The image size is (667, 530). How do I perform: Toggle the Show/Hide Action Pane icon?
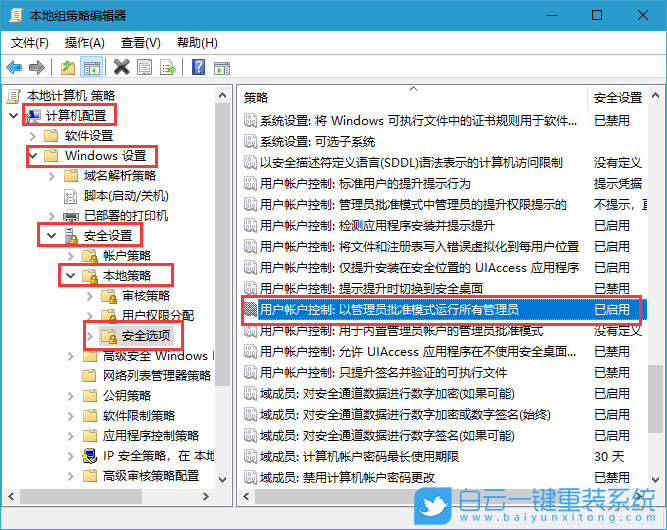click(x=221, y=67)
